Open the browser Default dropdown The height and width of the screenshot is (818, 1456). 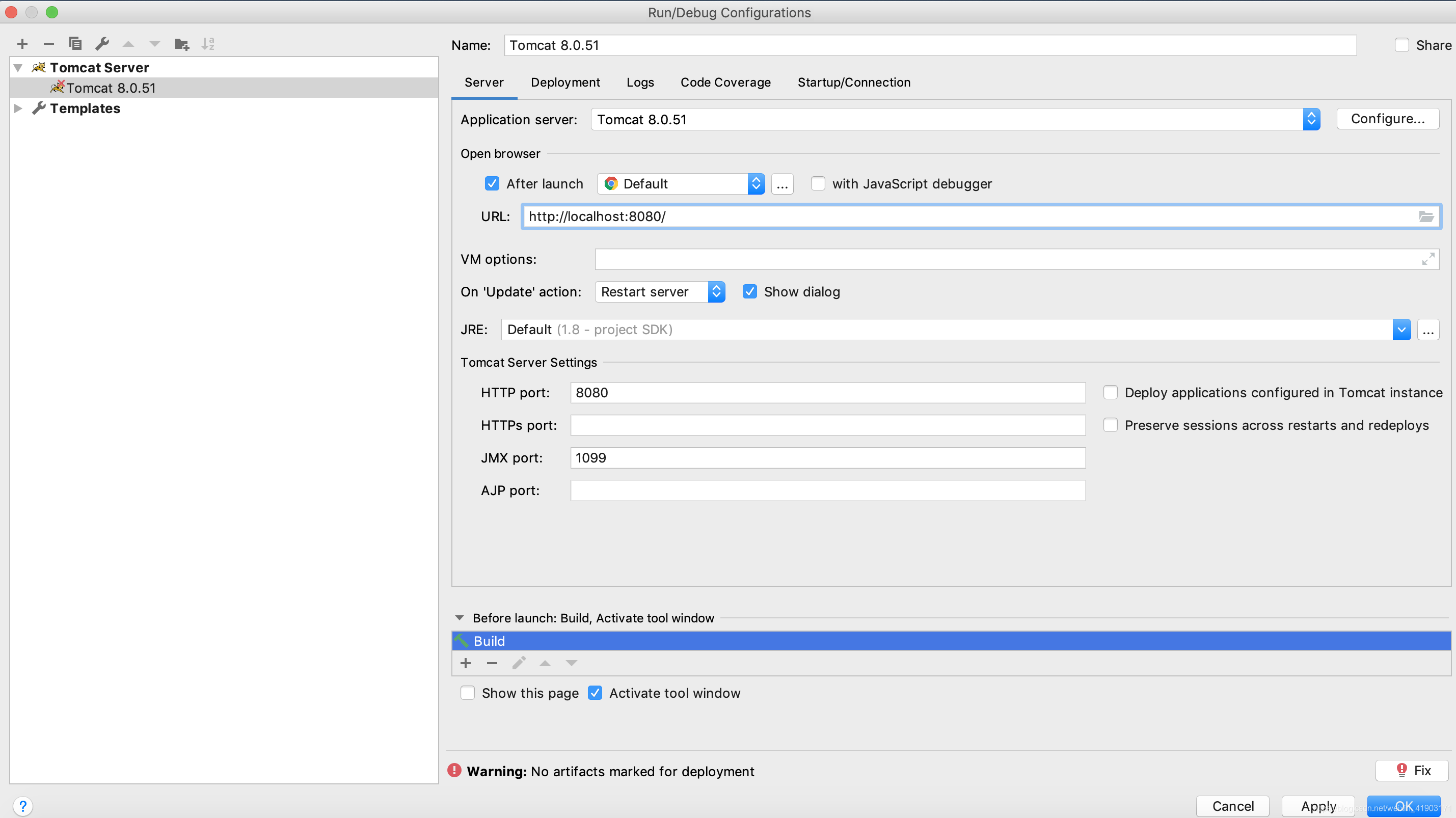click(681, 184)
